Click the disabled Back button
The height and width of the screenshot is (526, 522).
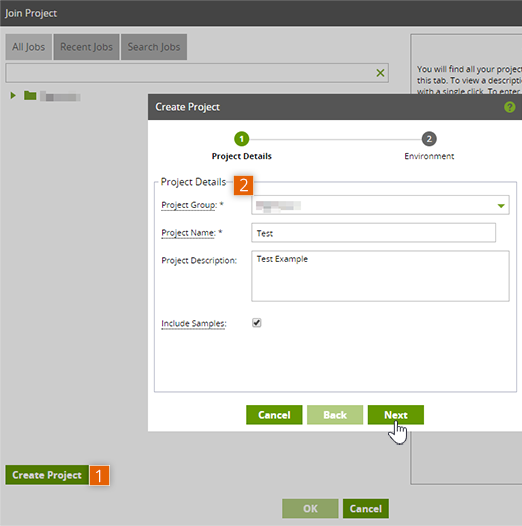[x=335, y=415]
